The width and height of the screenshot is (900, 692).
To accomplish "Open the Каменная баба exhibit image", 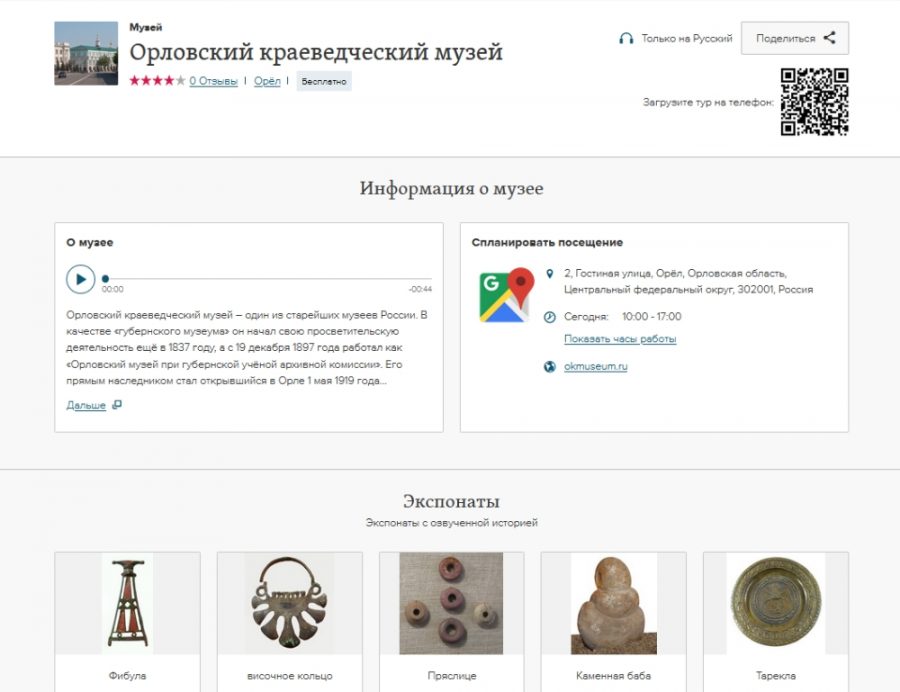I will point(614,603).
